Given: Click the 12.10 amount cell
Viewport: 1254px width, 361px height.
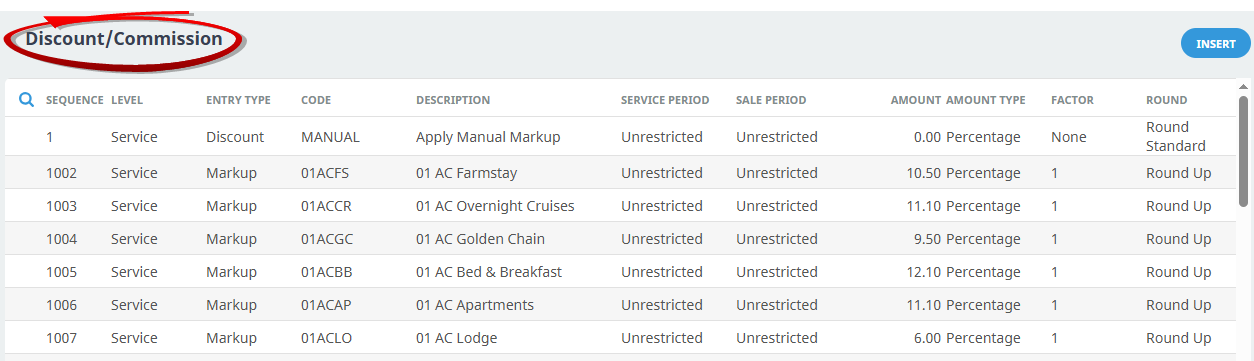Looking at the screenshot, I should 924,272.
